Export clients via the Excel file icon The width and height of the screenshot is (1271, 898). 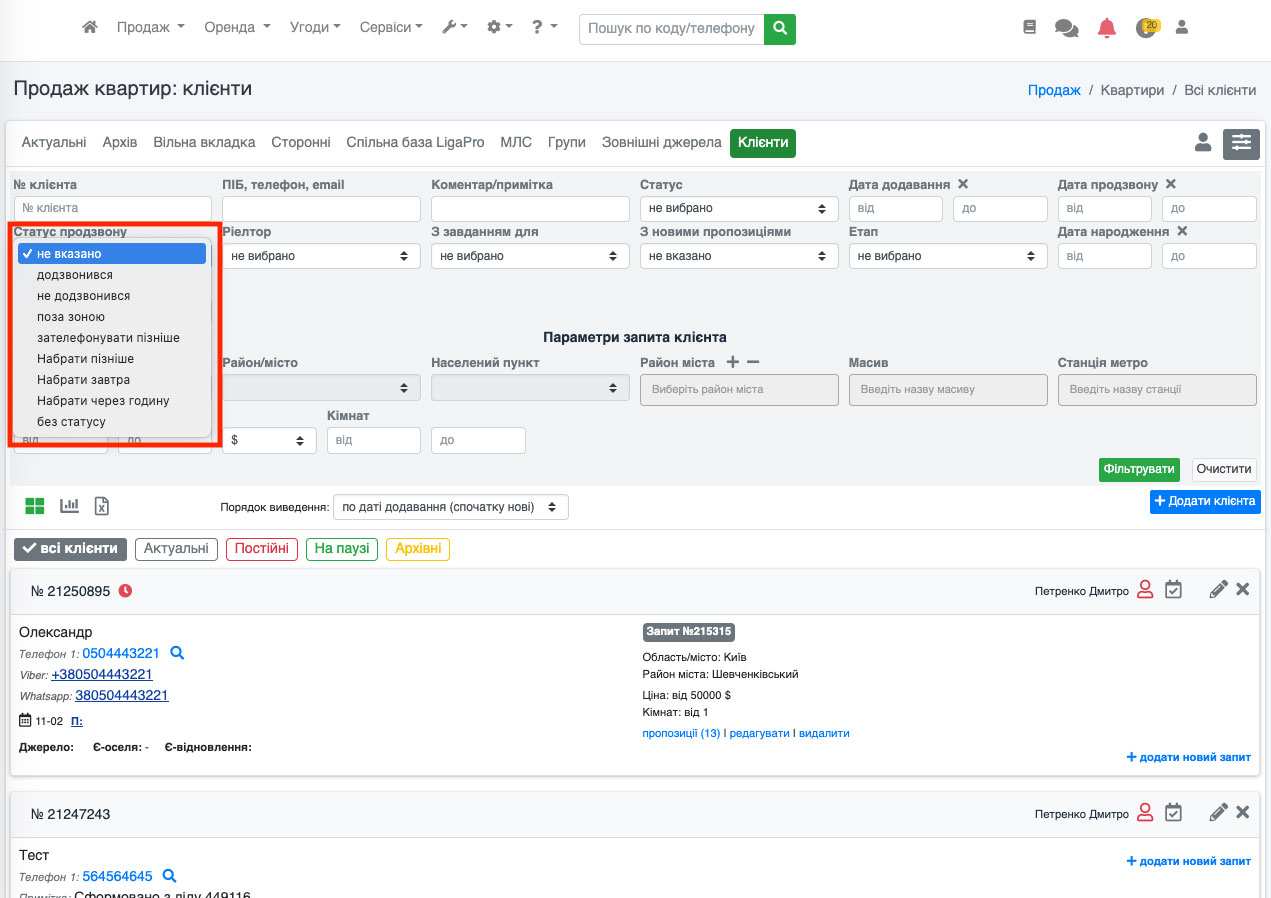(101, 506)
